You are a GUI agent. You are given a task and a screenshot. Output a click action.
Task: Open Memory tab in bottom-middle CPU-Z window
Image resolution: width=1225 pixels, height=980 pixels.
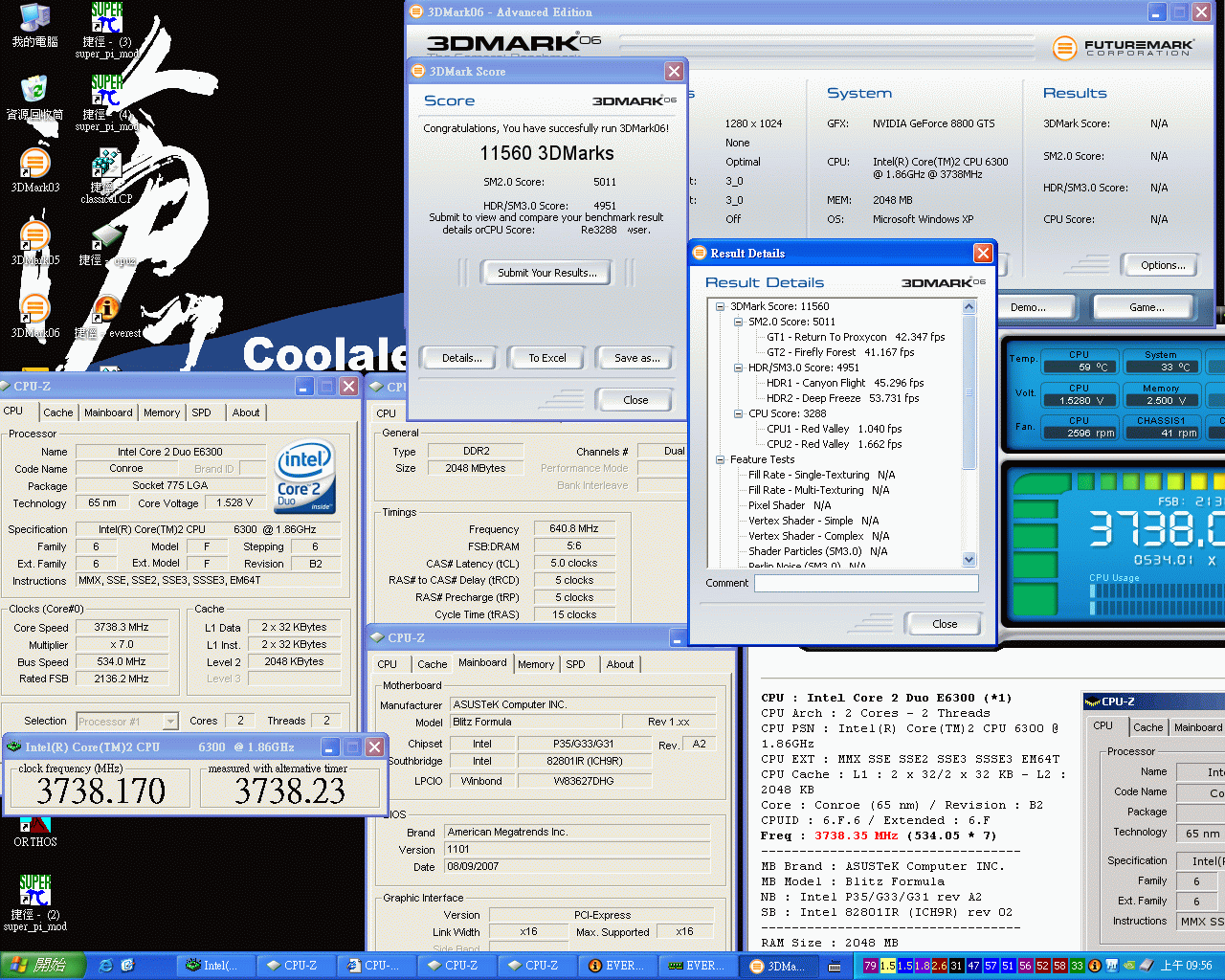[x=536, y=664]
